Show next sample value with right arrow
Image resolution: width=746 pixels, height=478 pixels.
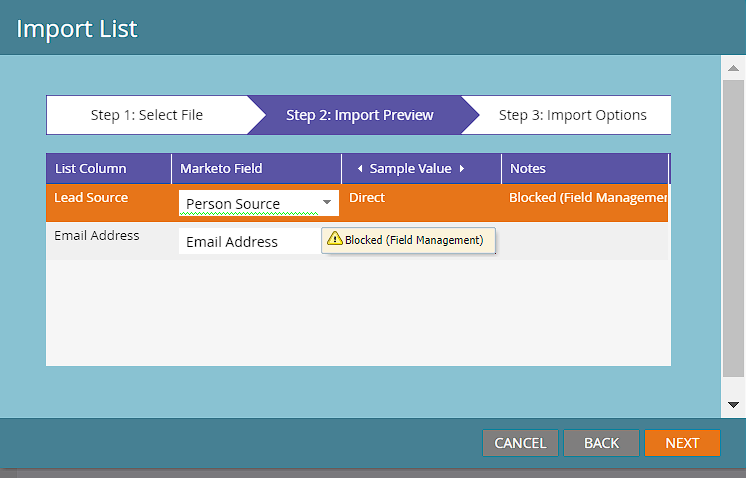click(x=461, y=168)
